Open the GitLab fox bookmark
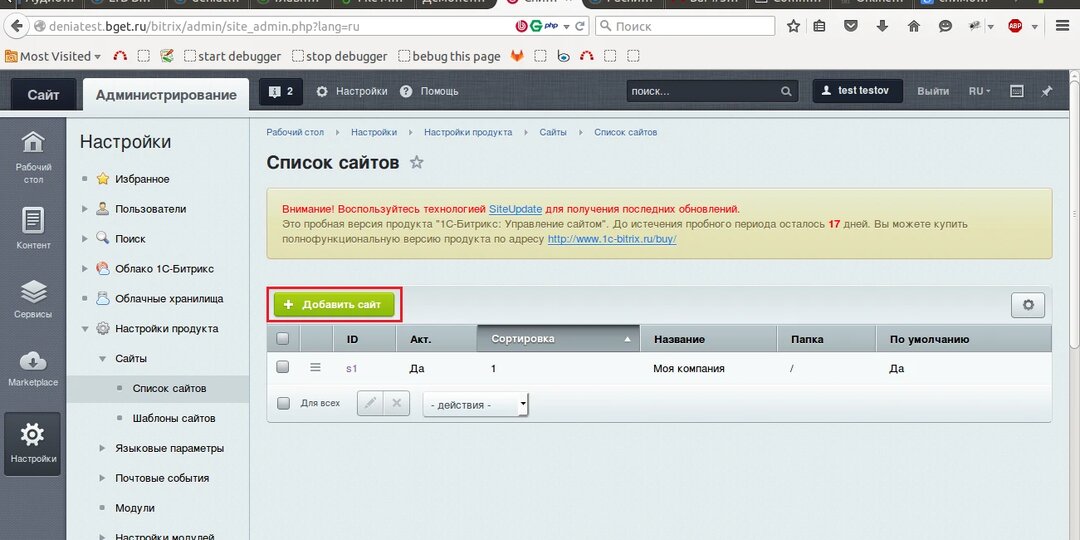1080x540 pixels. (517, 56)
